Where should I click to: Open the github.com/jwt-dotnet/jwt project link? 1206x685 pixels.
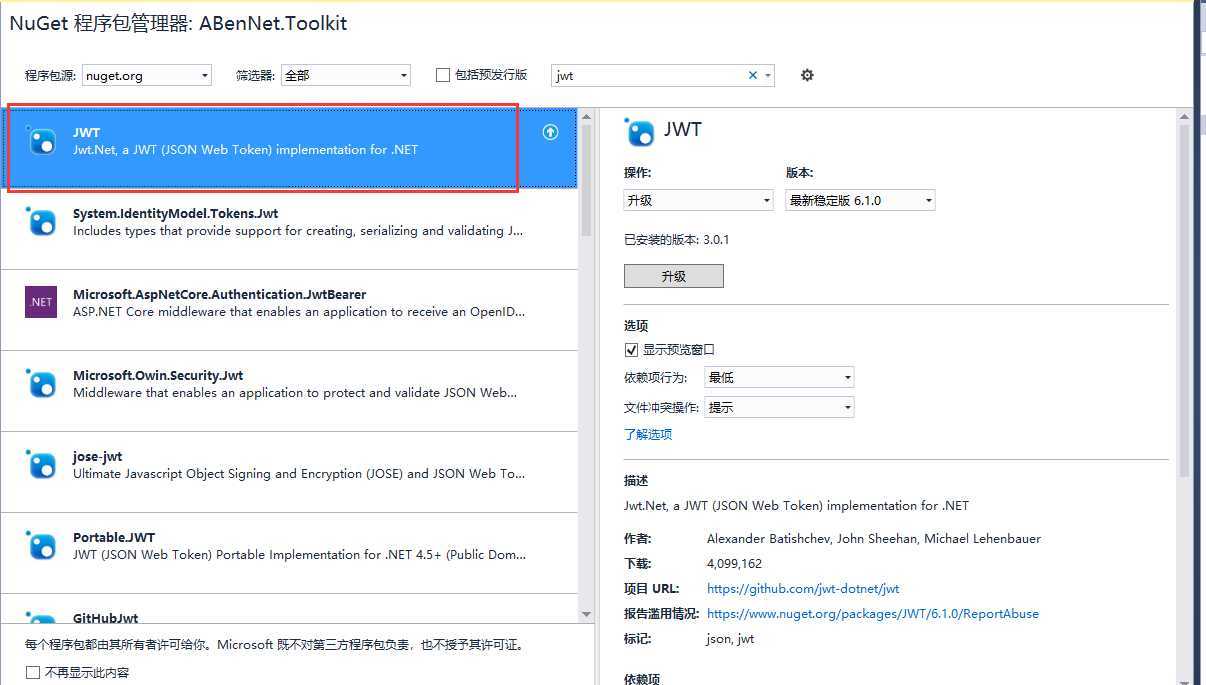click(803, 589)
